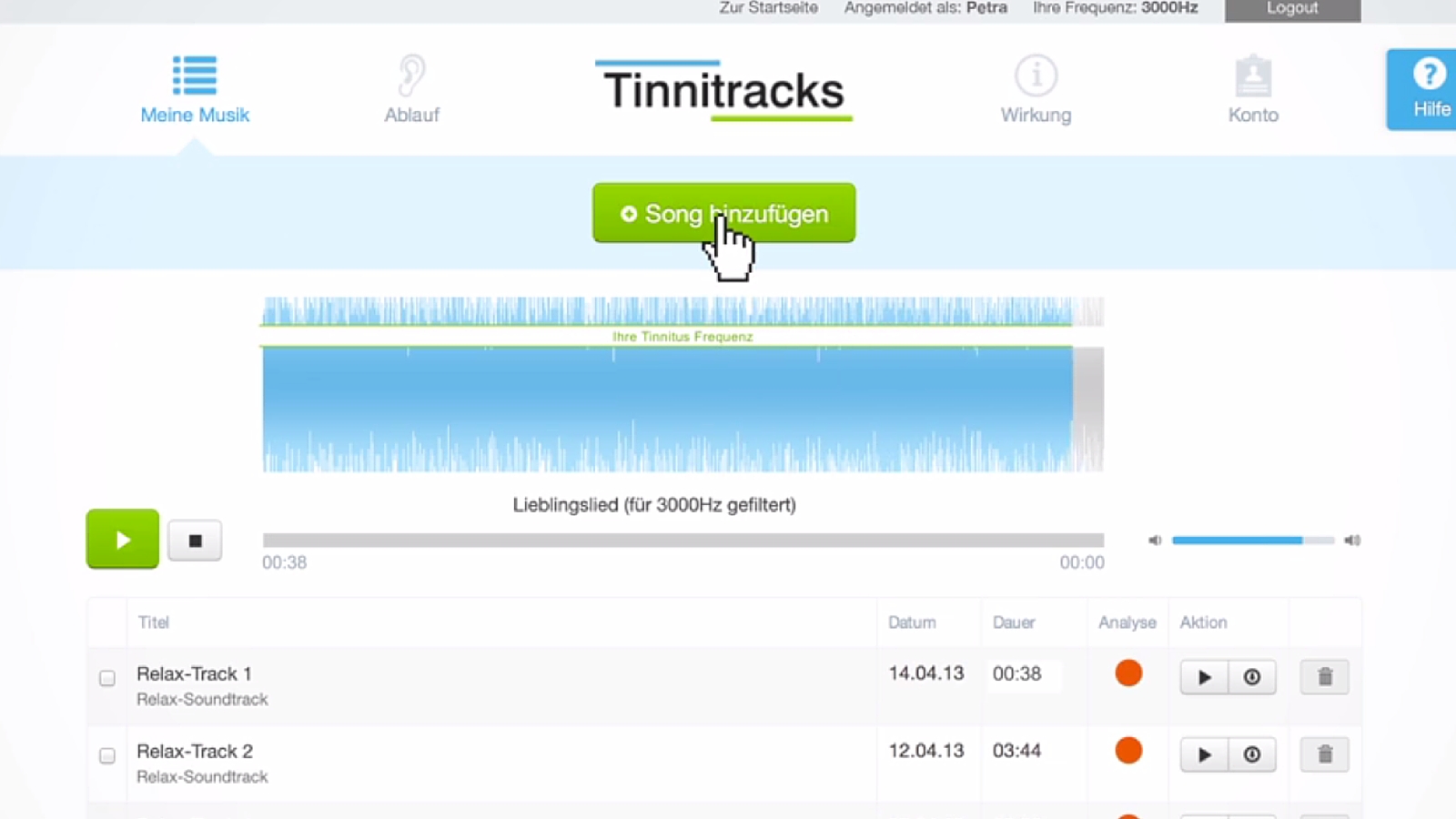1456x819 pixels.
Task: Log out using the Logout button
Action: 1292,9
